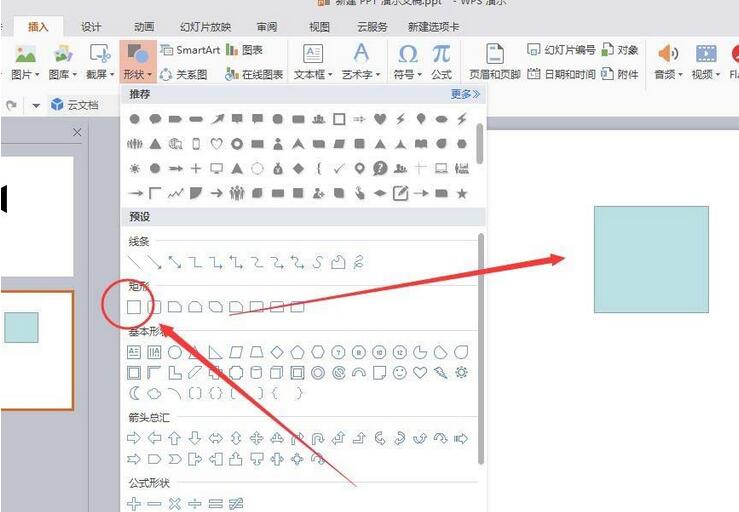Screen dimensions: 739x512
Task: Choose the diamond in 基本形状
Action: (277, 352)
